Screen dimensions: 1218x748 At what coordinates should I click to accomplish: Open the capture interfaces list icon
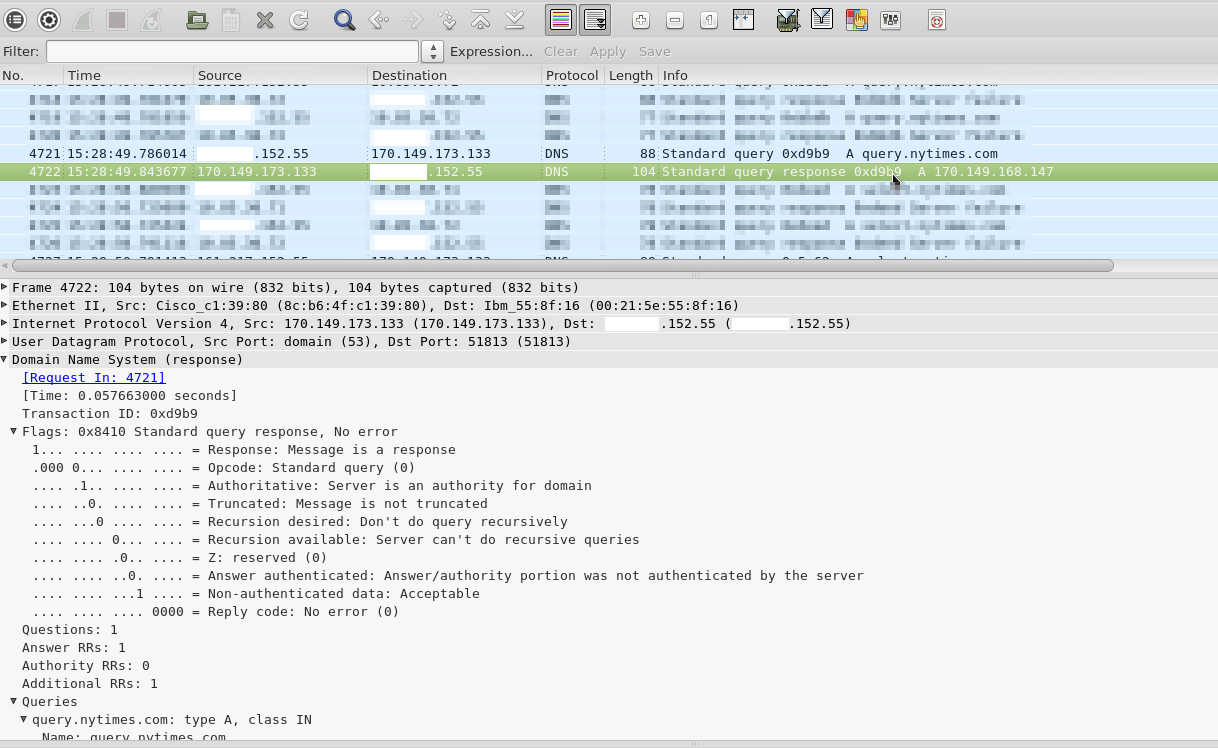14,19
